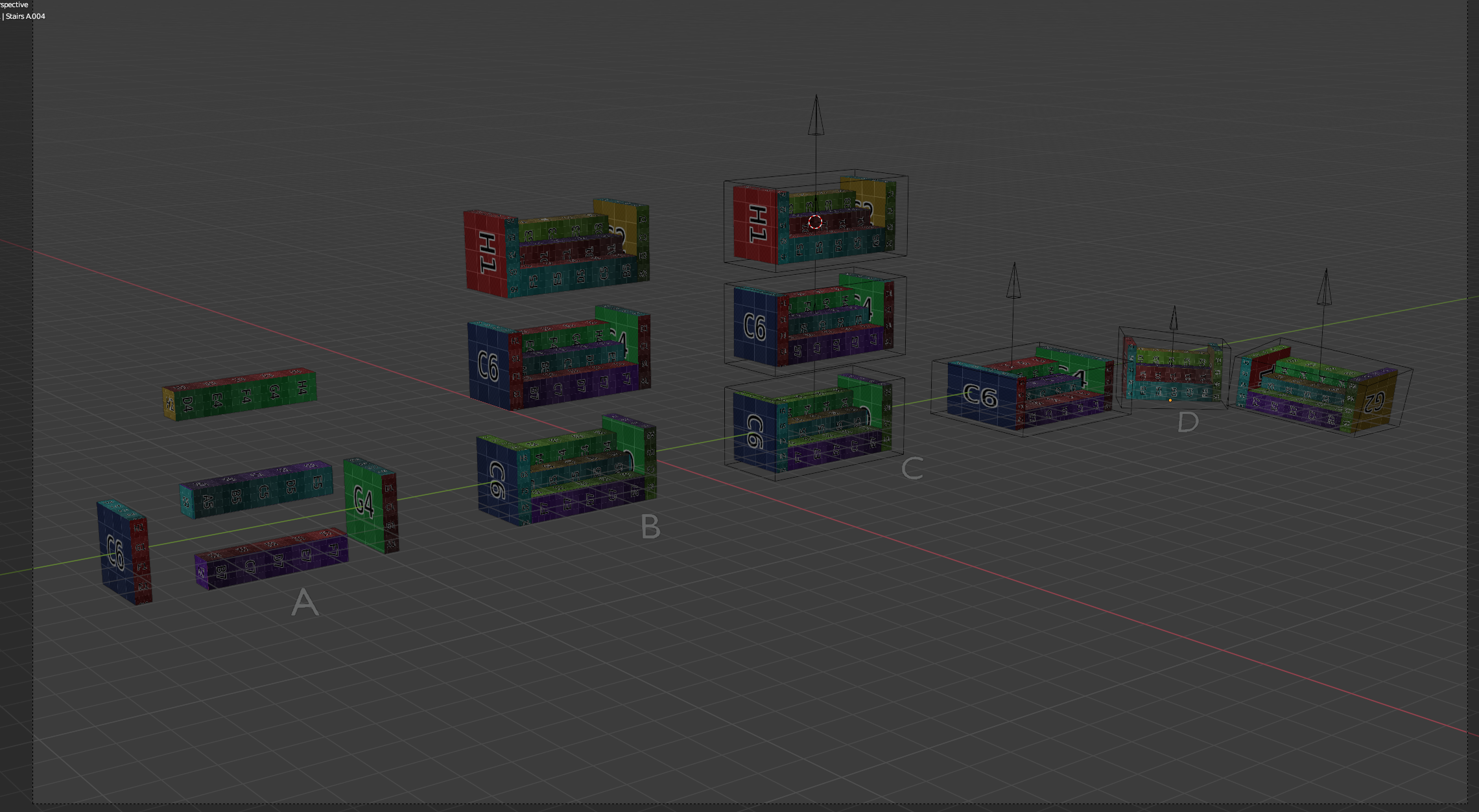The width and height of the screenshot is (1479, 812).
Task: Click the yellow G2 face of right stairs
Action: [1374, 401]
